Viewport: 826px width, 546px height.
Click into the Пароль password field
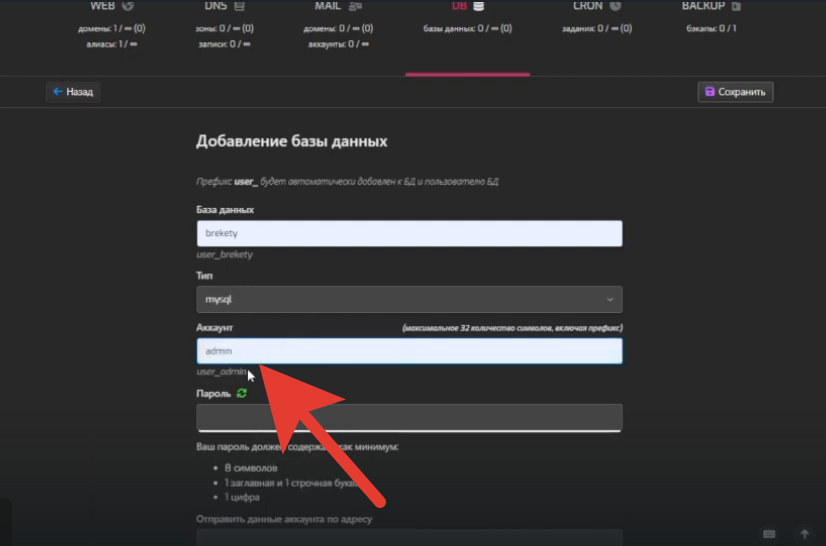coord(409,417)
